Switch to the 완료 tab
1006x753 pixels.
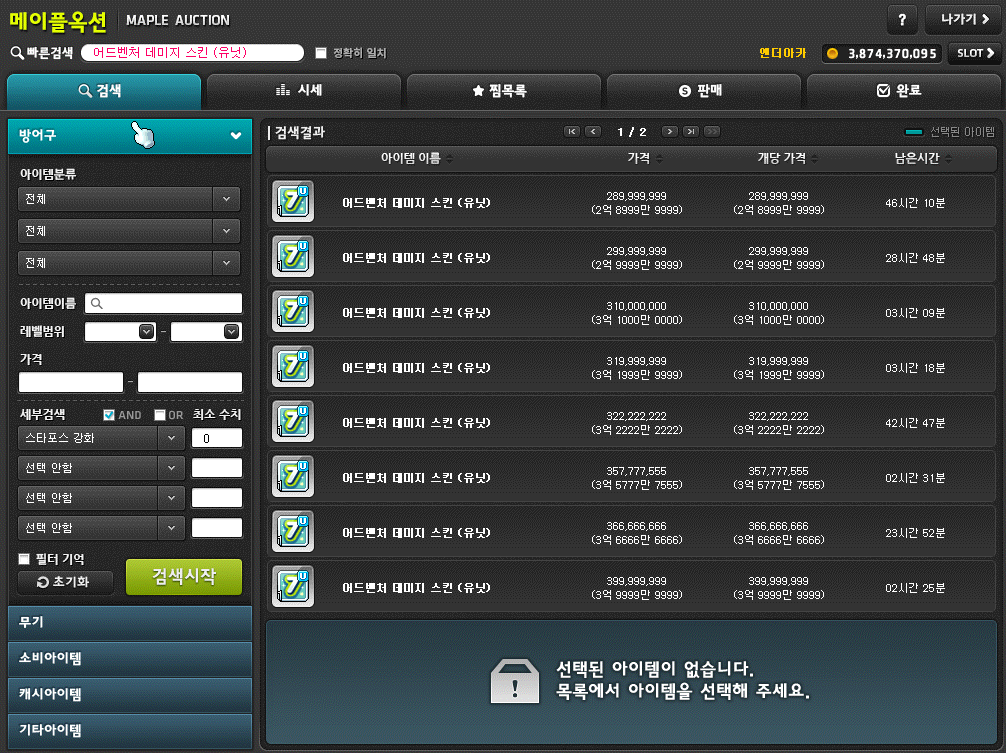(x=904, y=91)
